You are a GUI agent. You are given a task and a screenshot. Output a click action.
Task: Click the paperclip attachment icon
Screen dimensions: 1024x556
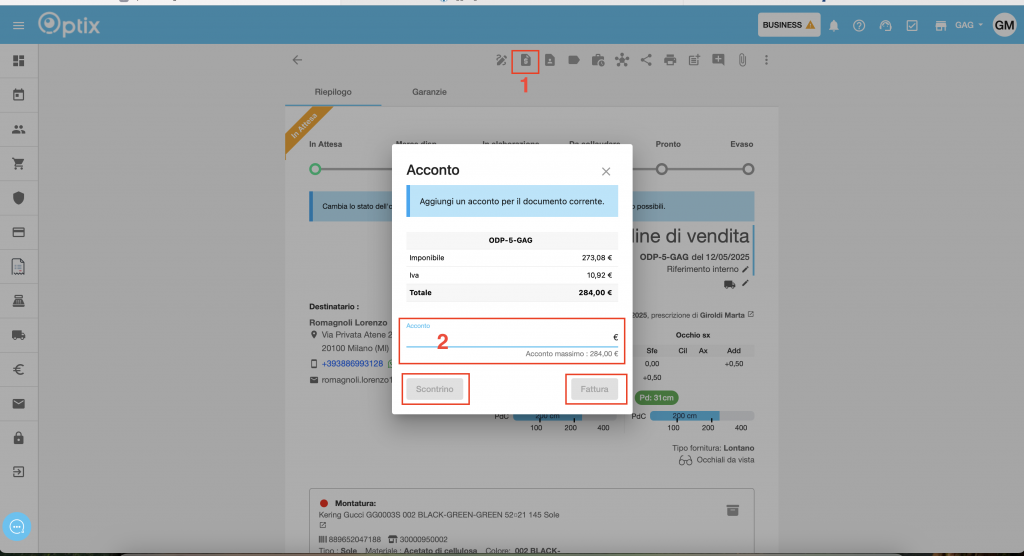[x=742, y=61]
